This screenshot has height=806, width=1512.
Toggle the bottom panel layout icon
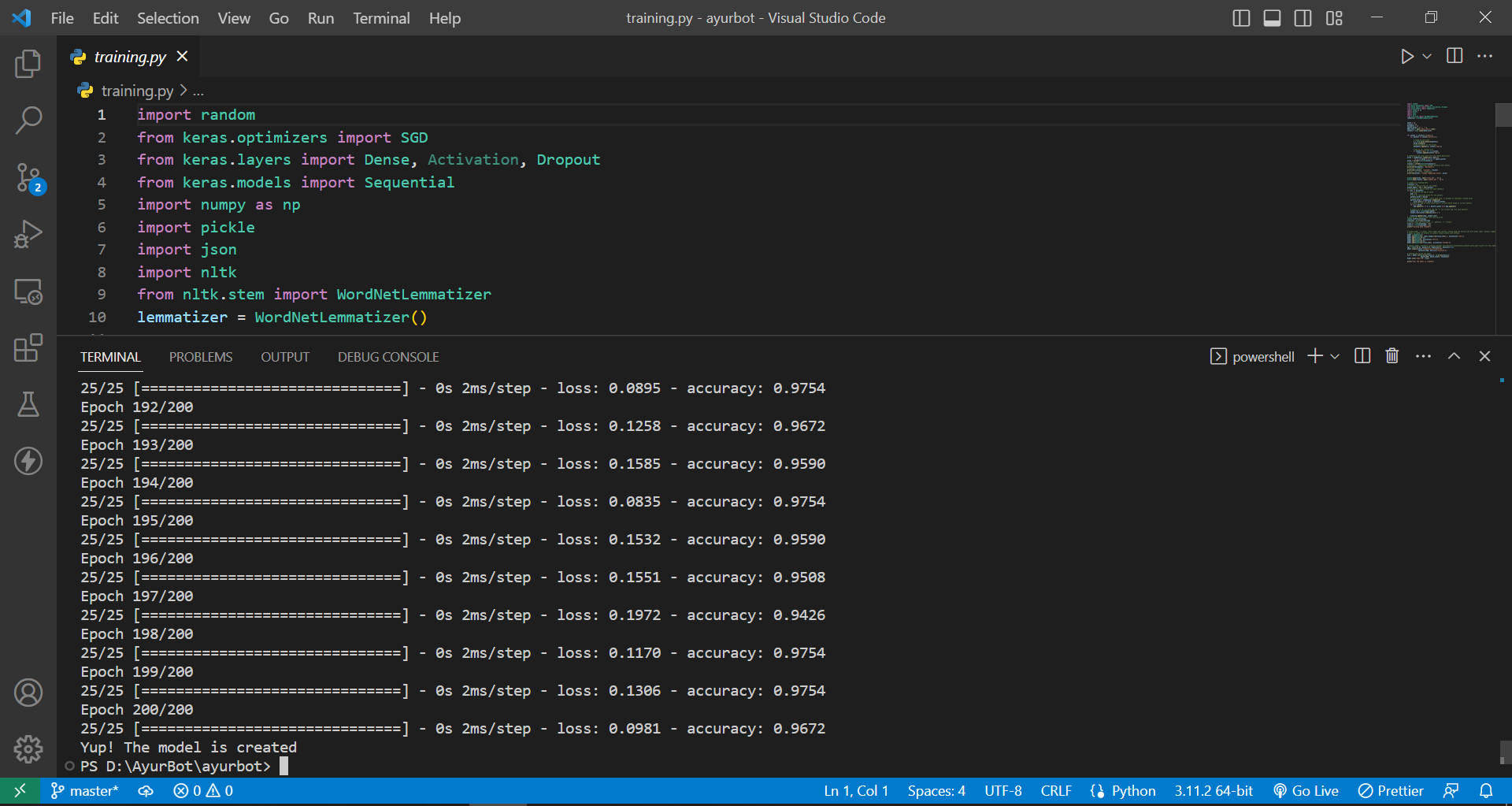[x=1272, y=18]
